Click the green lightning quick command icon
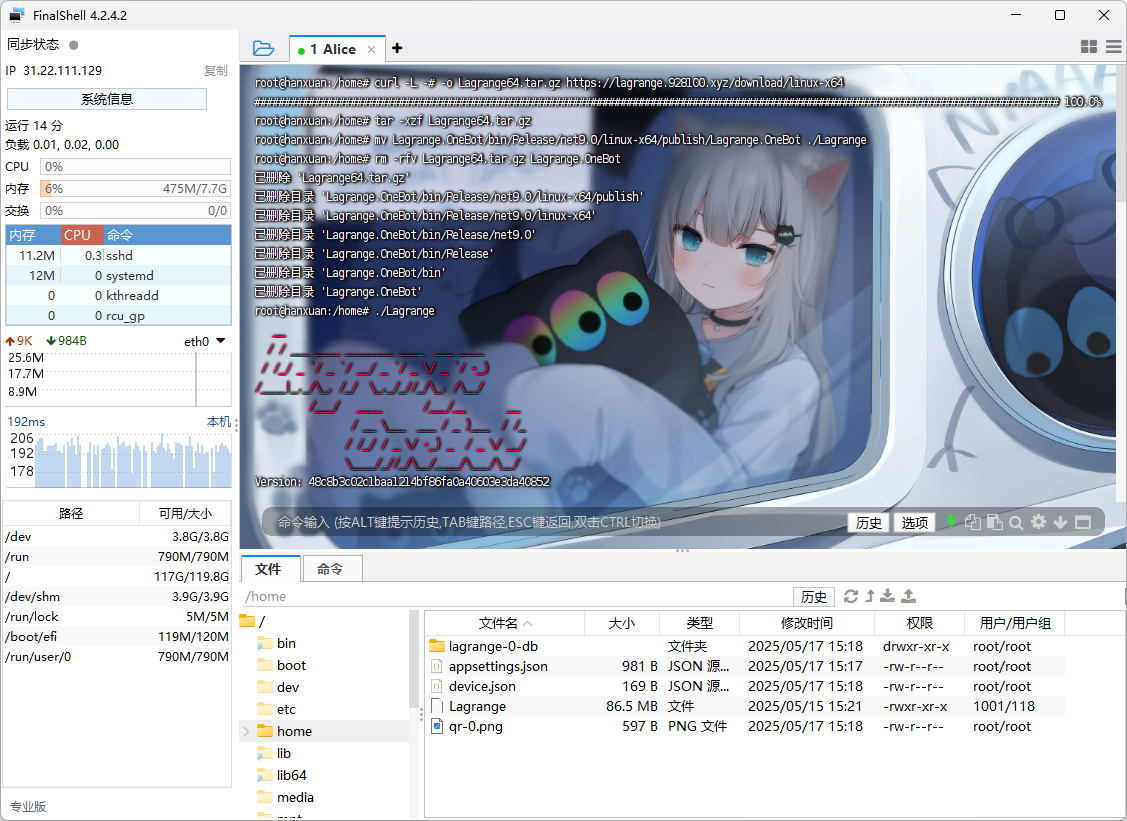 [950, 521]
